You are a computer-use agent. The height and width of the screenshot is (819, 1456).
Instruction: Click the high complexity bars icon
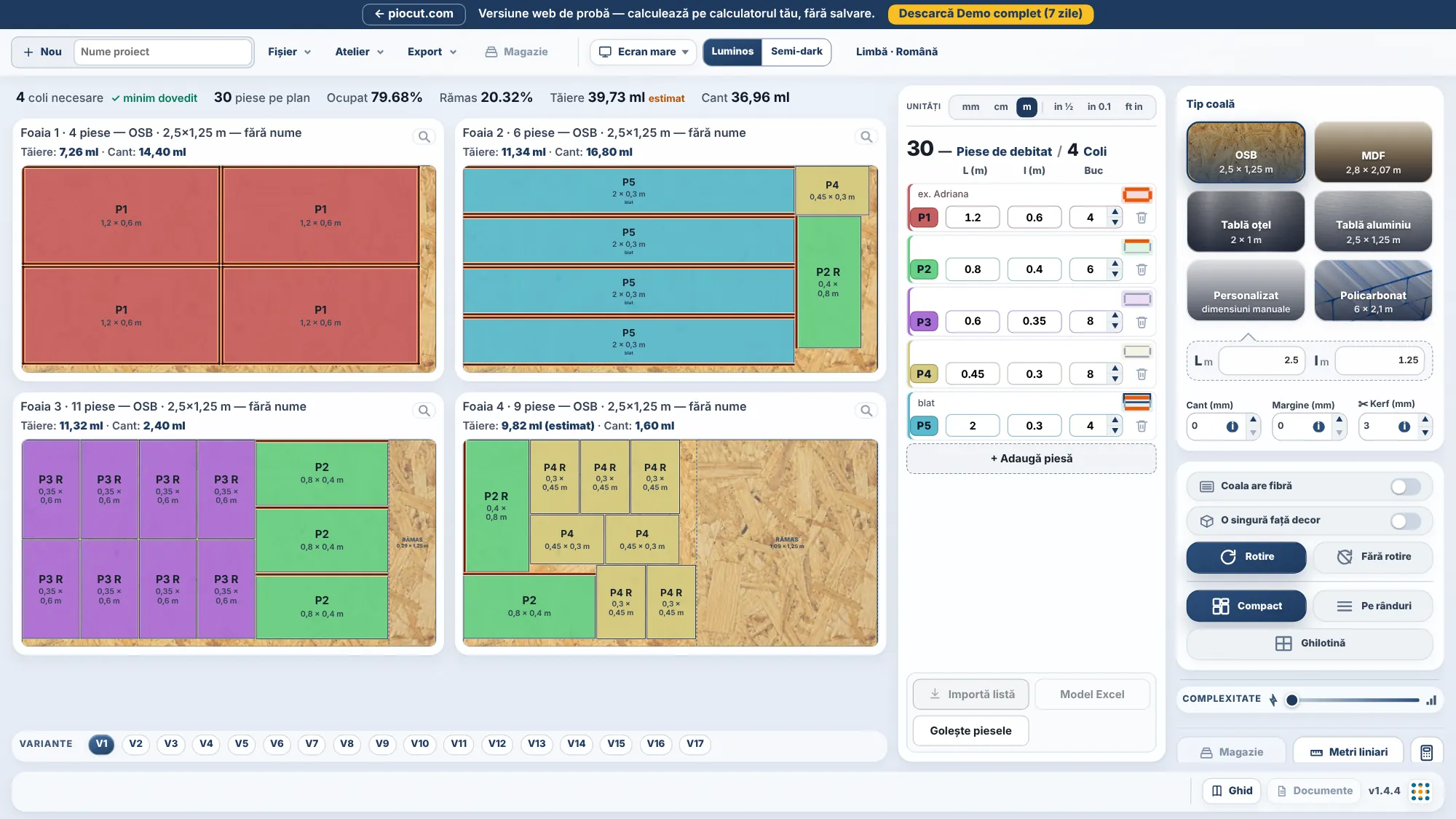point(1431,700)
